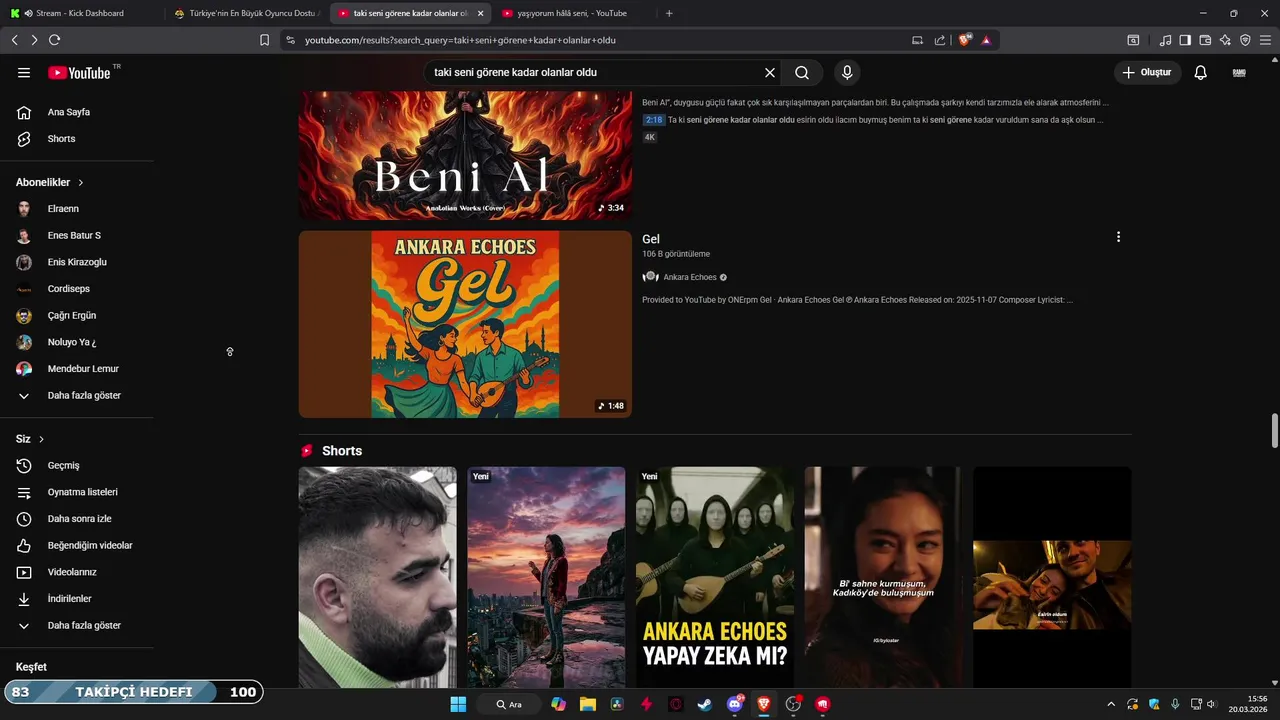Open the Abonelikler section chevron
This screenshot has height=720, width=1280.
[81, 183]
